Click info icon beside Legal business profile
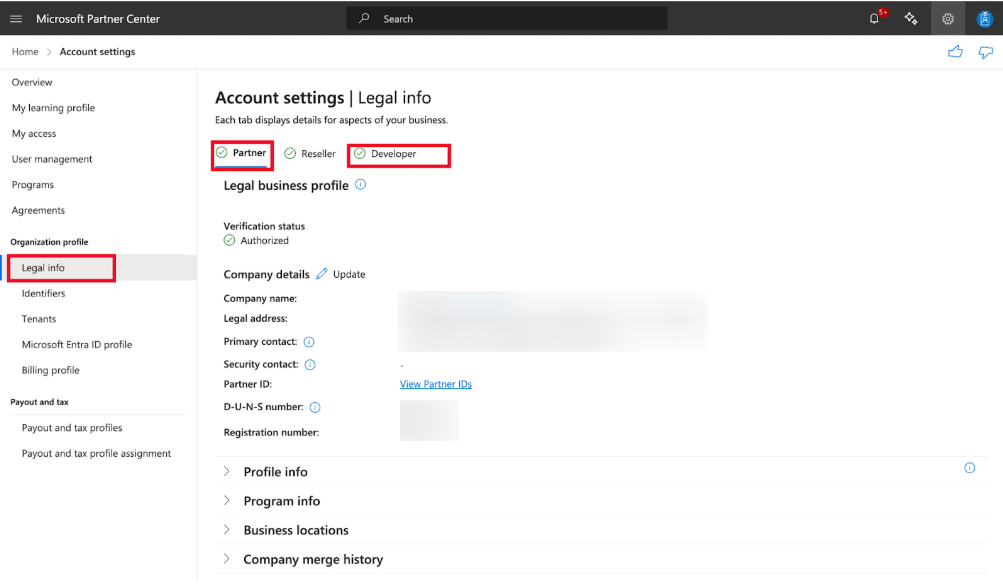Screen dimensions: 1003x586 361,185
